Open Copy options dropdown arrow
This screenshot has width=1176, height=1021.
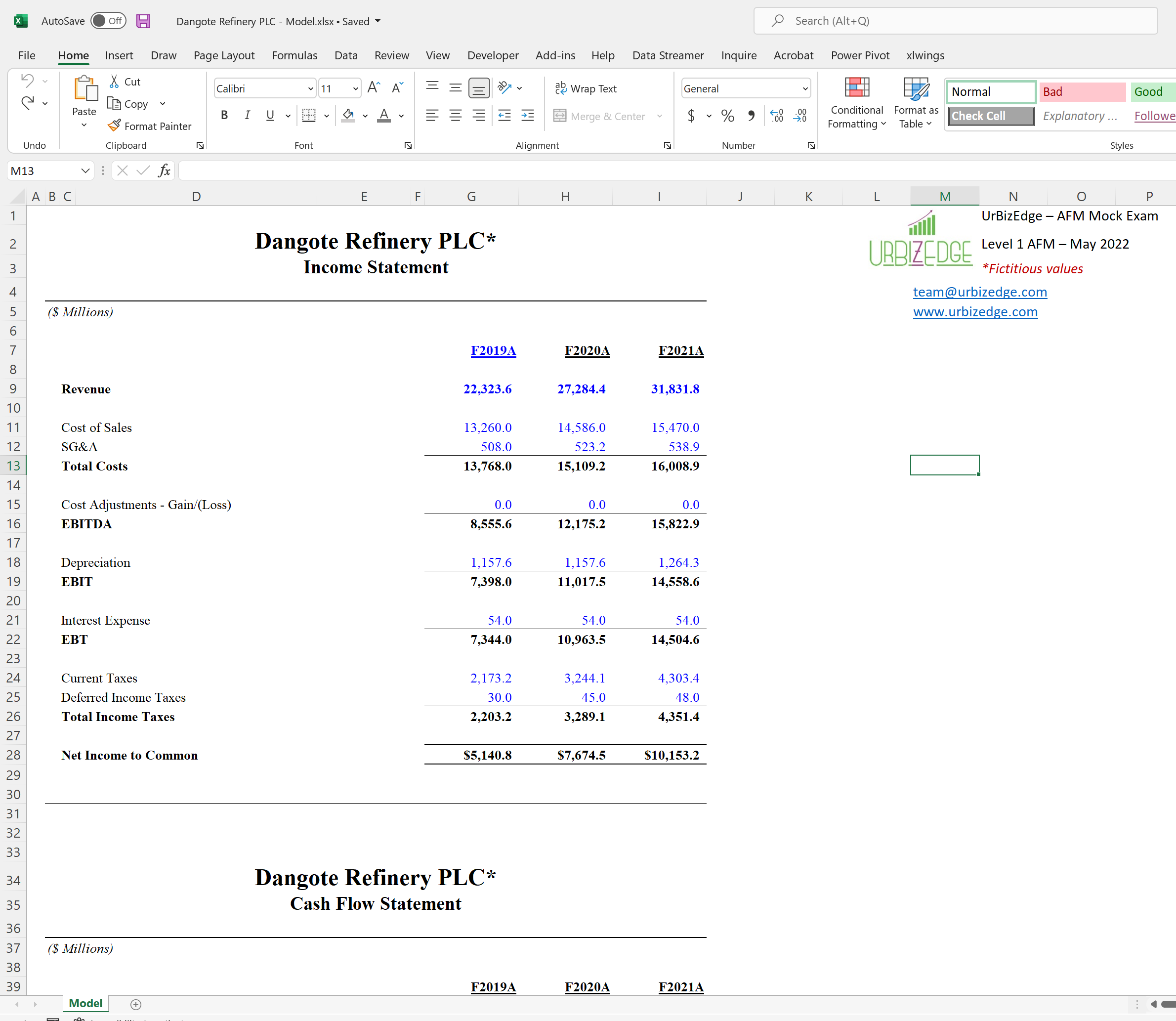pyautogui.click(x=163, y=104)
